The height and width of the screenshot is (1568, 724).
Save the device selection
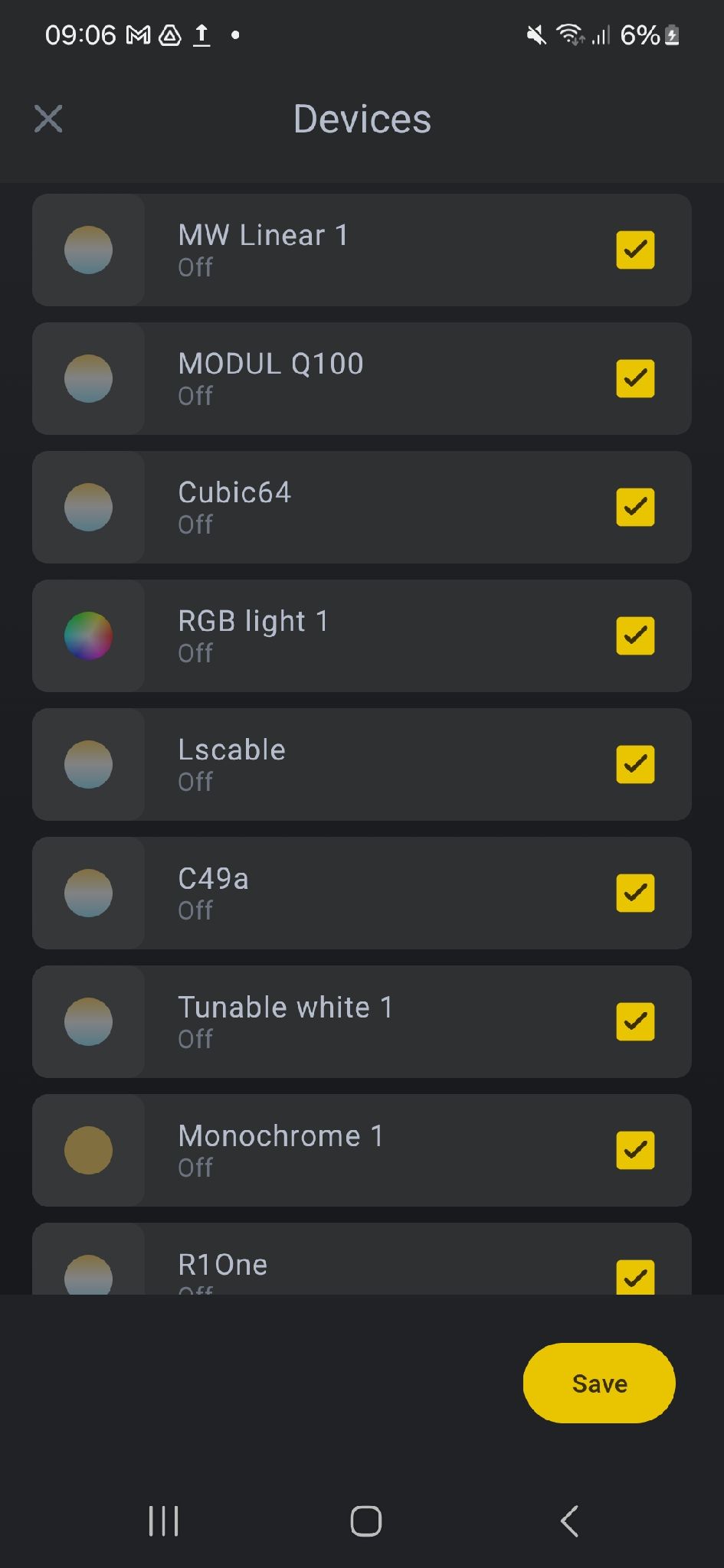pos(599,1383)
